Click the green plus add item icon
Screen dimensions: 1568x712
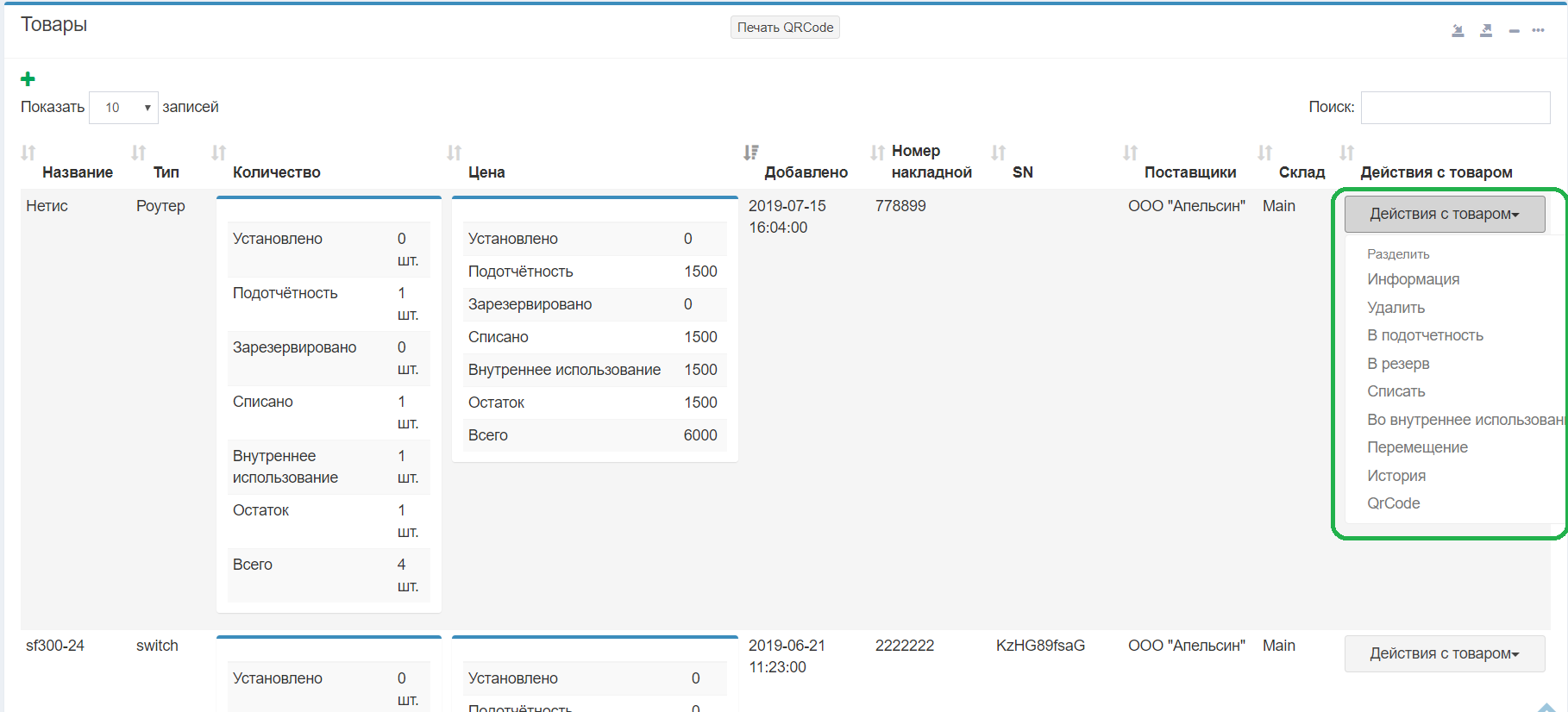click(28, 79)
